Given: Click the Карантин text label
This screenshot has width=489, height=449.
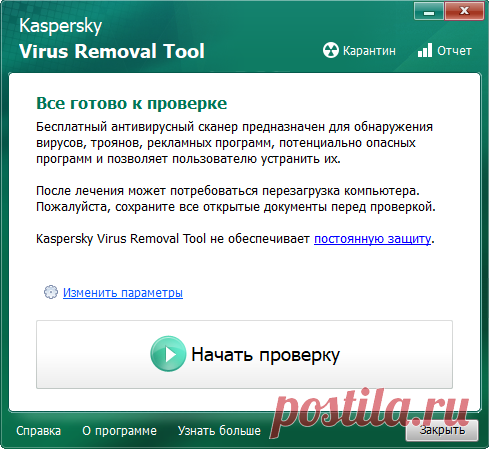Looking at the screenshot, I should coord(369,51).
